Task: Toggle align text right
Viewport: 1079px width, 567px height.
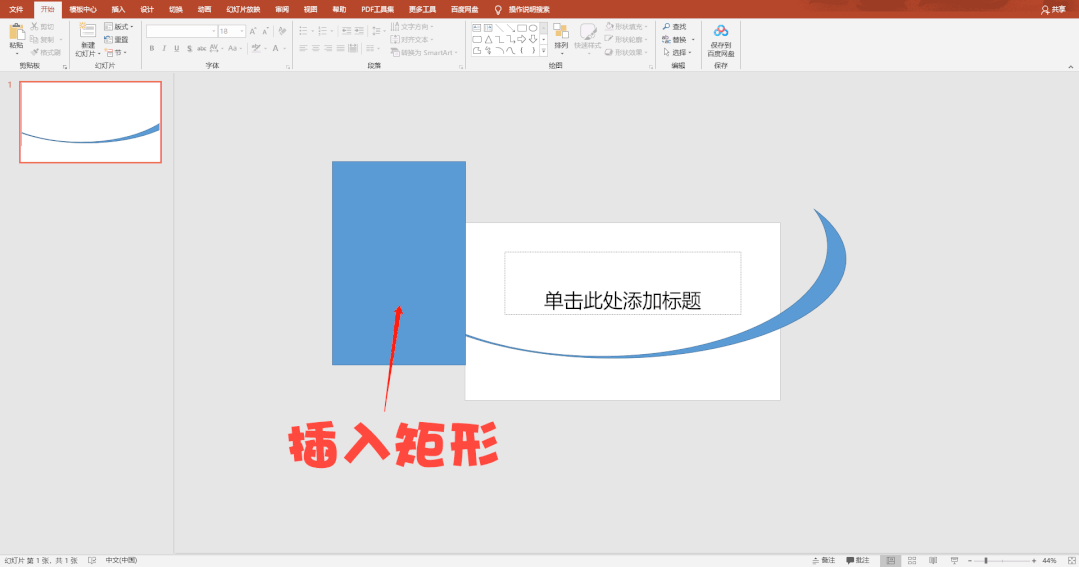Action: [328, 48]
